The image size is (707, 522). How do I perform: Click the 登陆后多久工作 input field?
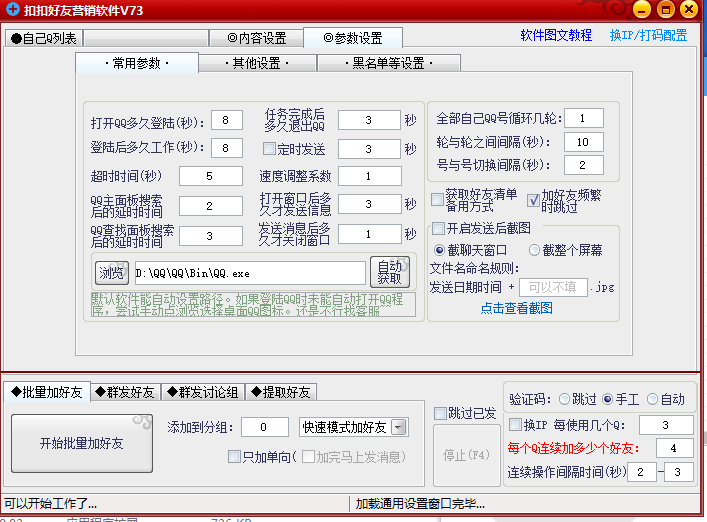[226, 148]
